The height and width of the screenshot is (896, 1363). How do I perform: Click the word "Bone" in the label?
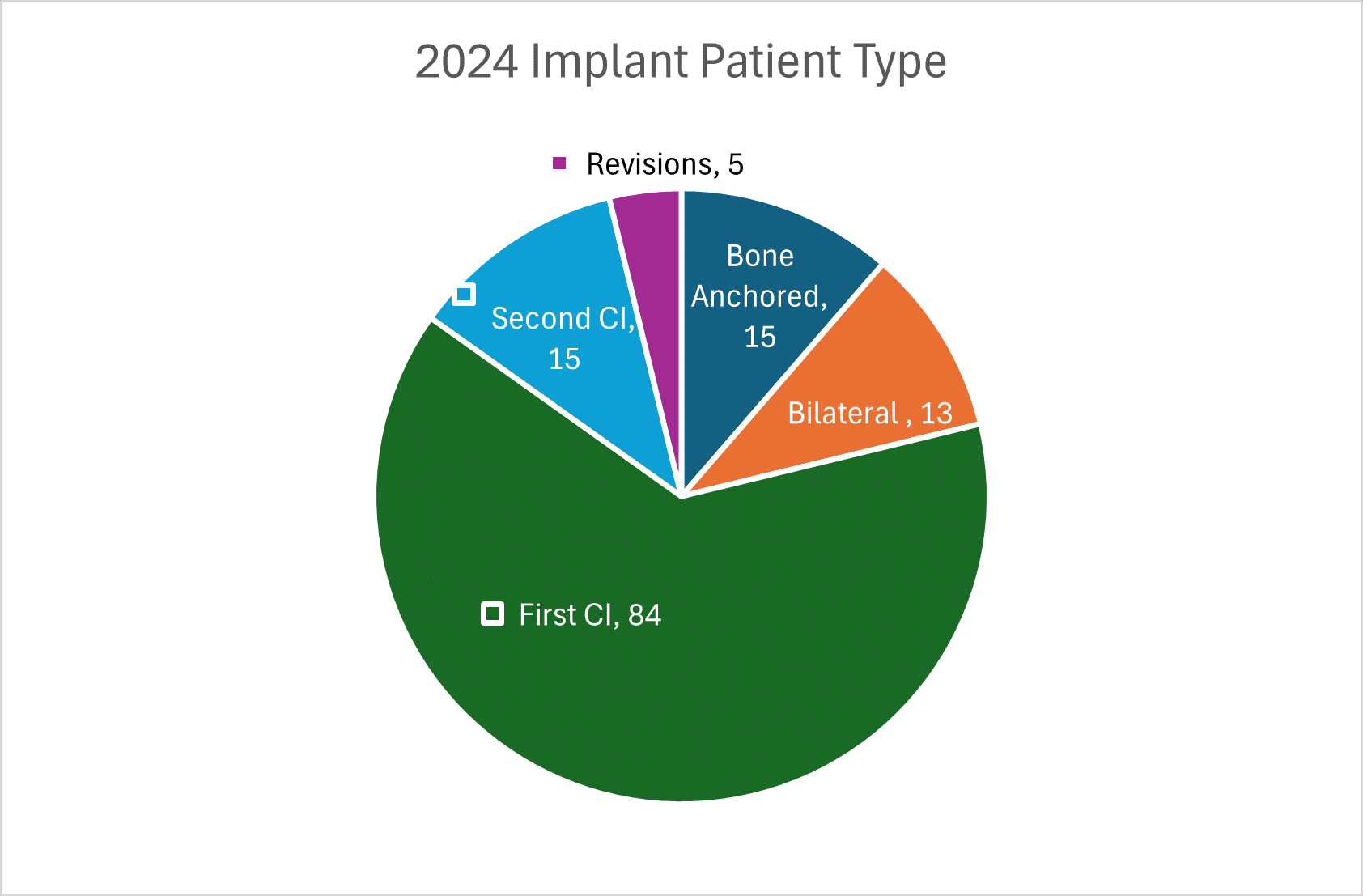(x=760, y=256)
